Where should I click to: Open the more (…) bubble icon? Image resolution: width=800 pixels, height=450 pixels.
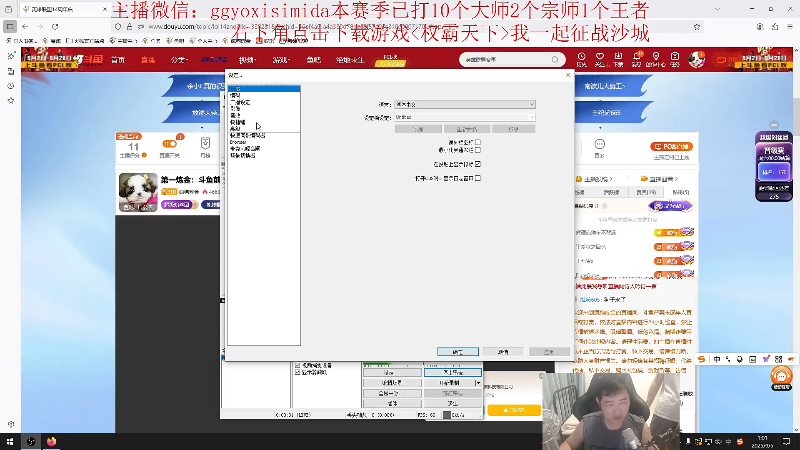tap(599, 144)
